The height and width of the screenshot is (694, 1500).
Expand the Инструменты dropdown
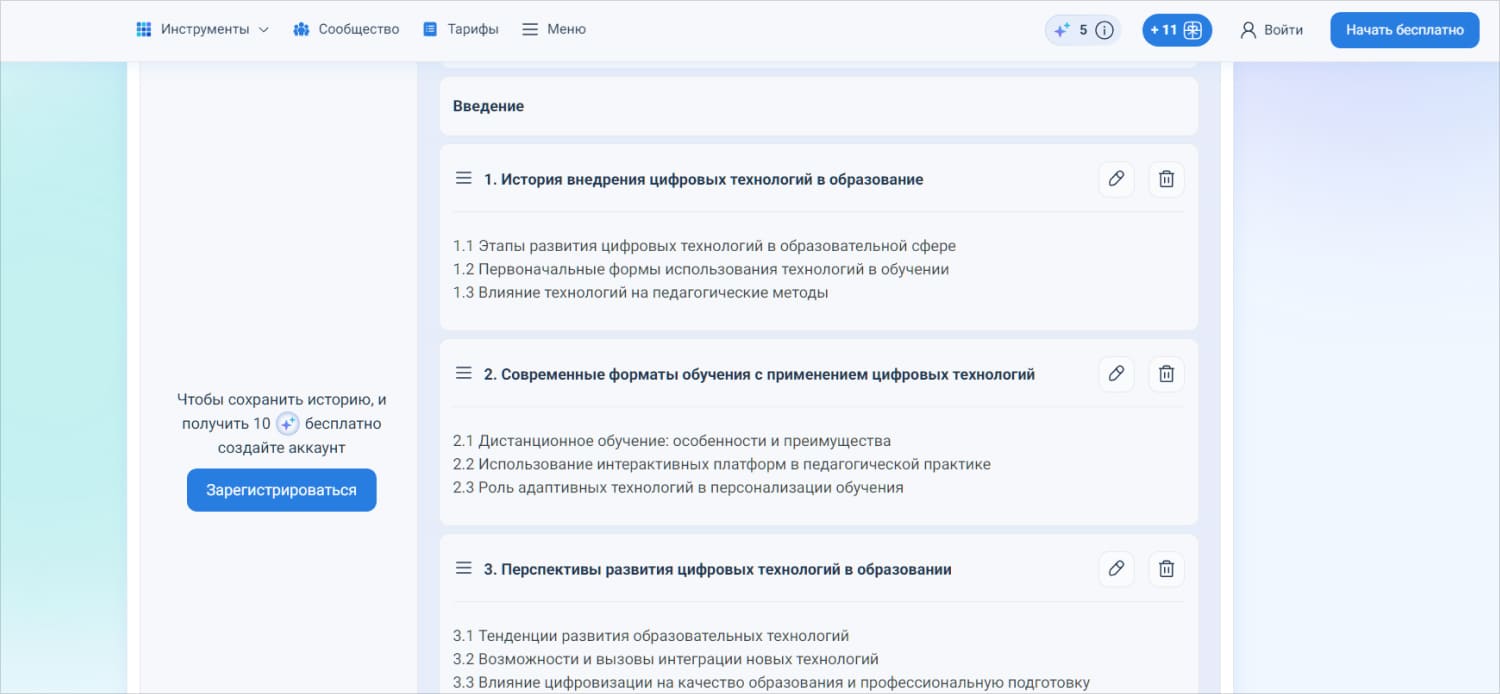pyautogui.click(x=203, y=29)
